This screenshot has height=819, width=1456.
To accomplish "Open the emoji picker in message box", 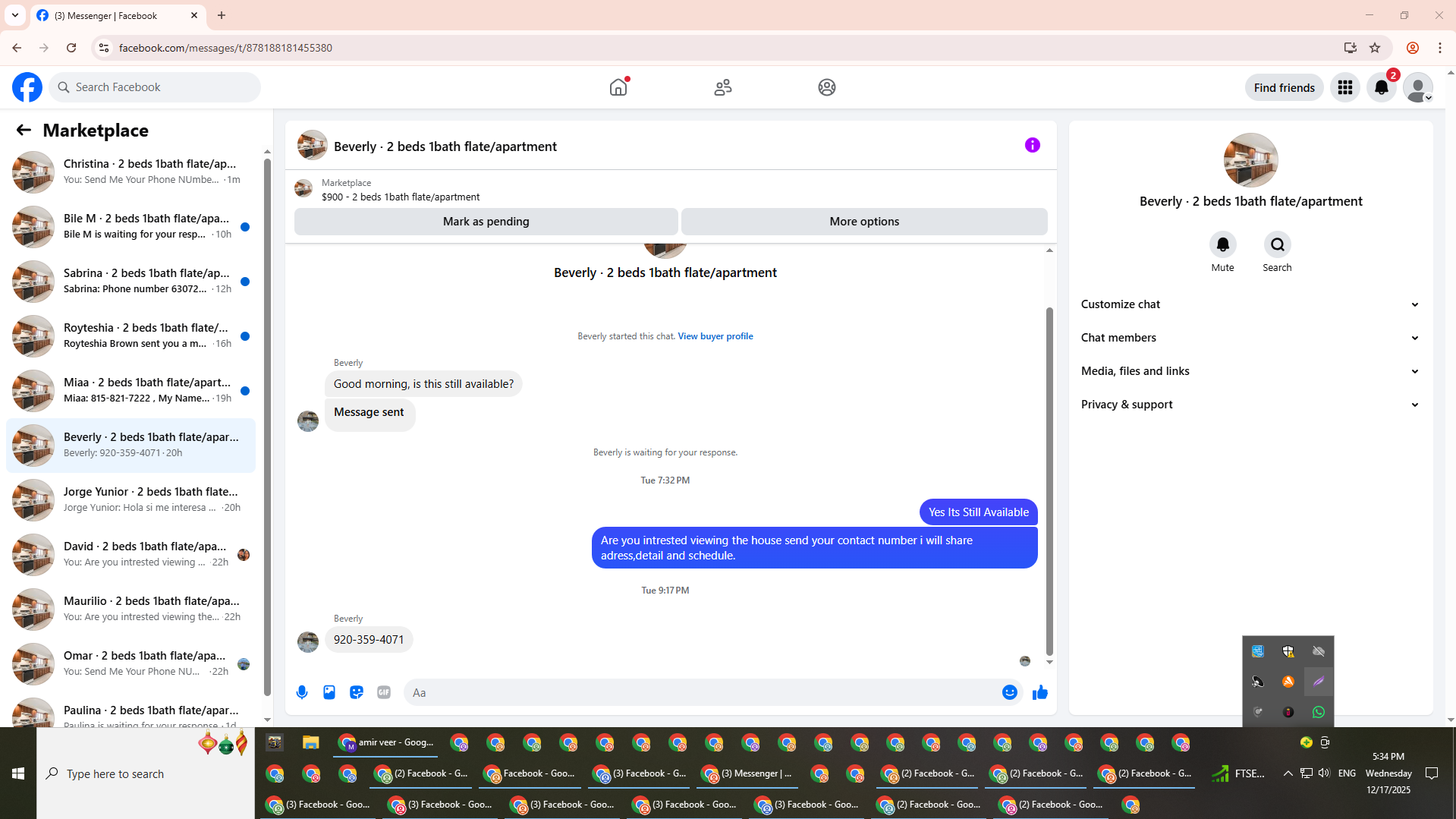I will tap(1009, 692).
